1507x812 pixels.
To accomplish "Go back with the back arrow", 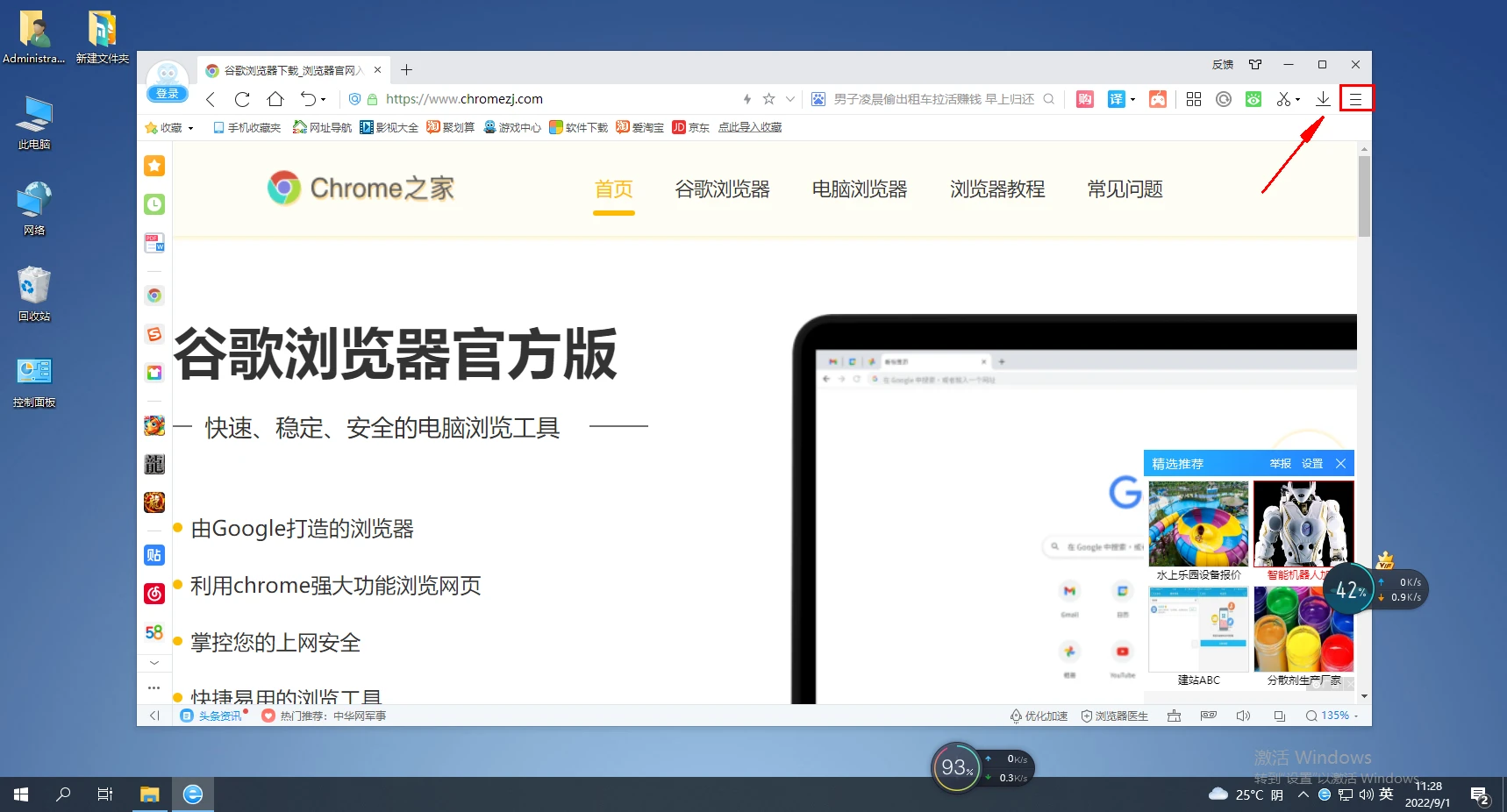I will pyautogui.click(x=211, y=99).
